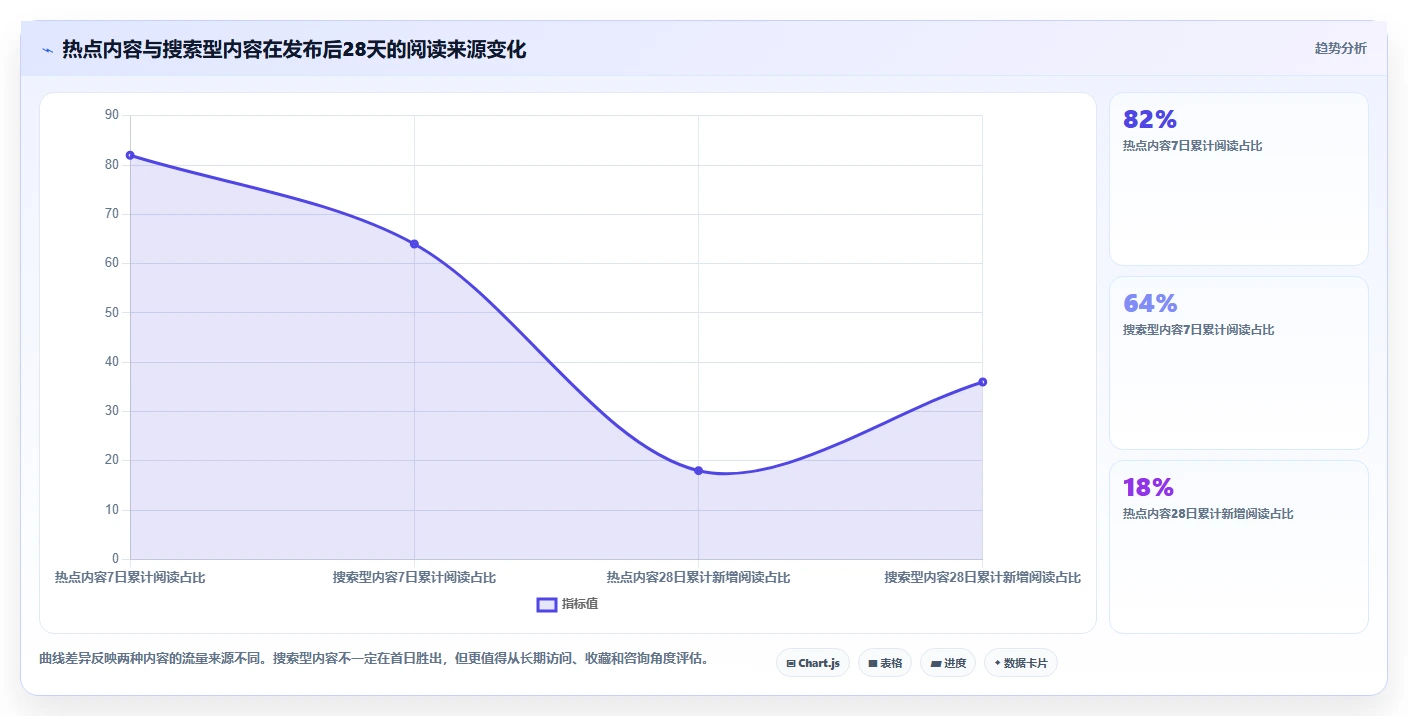Click card caption 热点内容7日累计阅读占比 under 82%
The width and height of the screenshot is (1408, 716).
(1193, 146)
